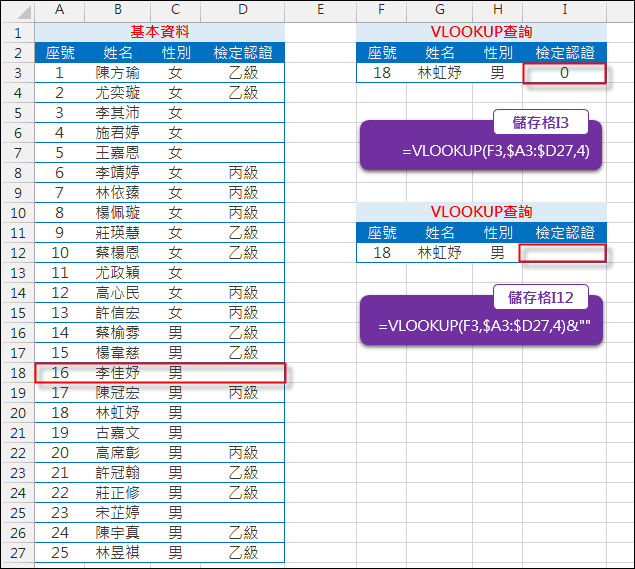Select the empty result cell I12
This screenshot has height=569, width=635.
click(563, 253)
